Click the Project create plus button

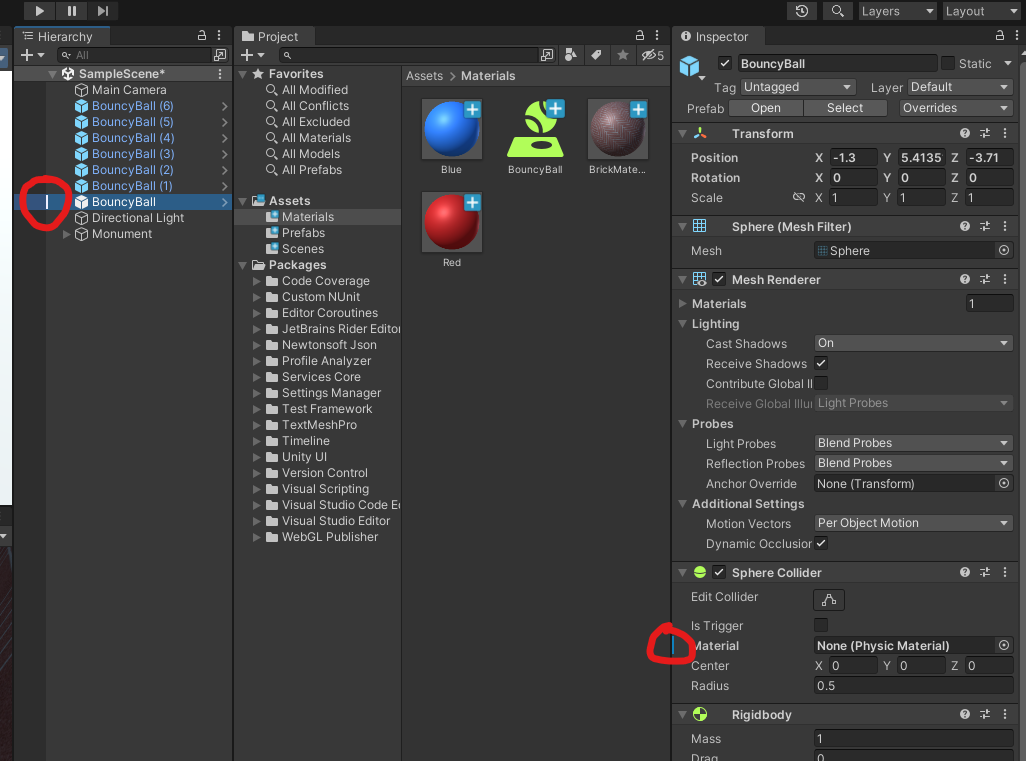[252, 55]
